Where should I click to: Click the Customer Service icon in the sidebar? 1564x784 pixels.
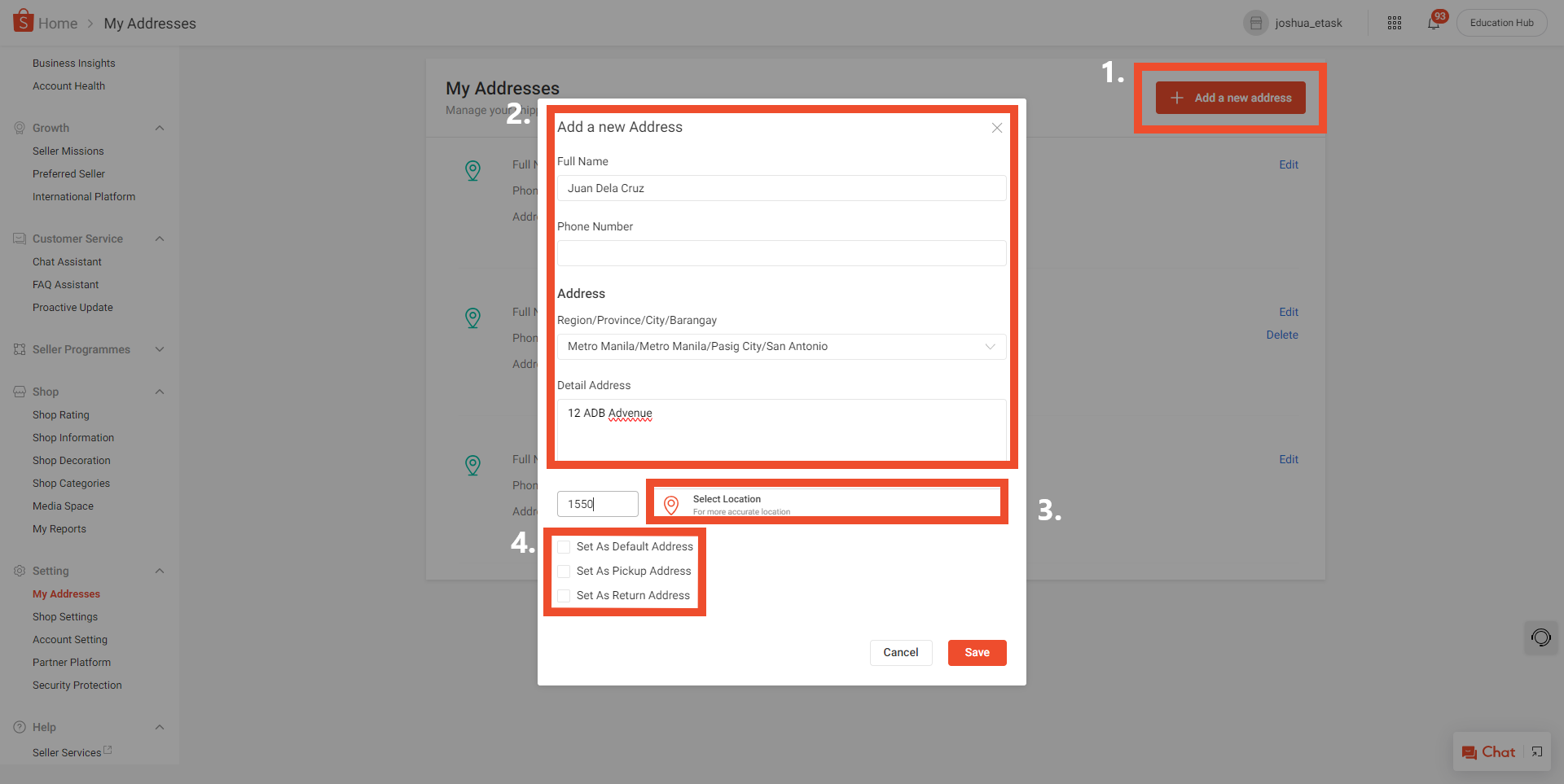[19, 238]
